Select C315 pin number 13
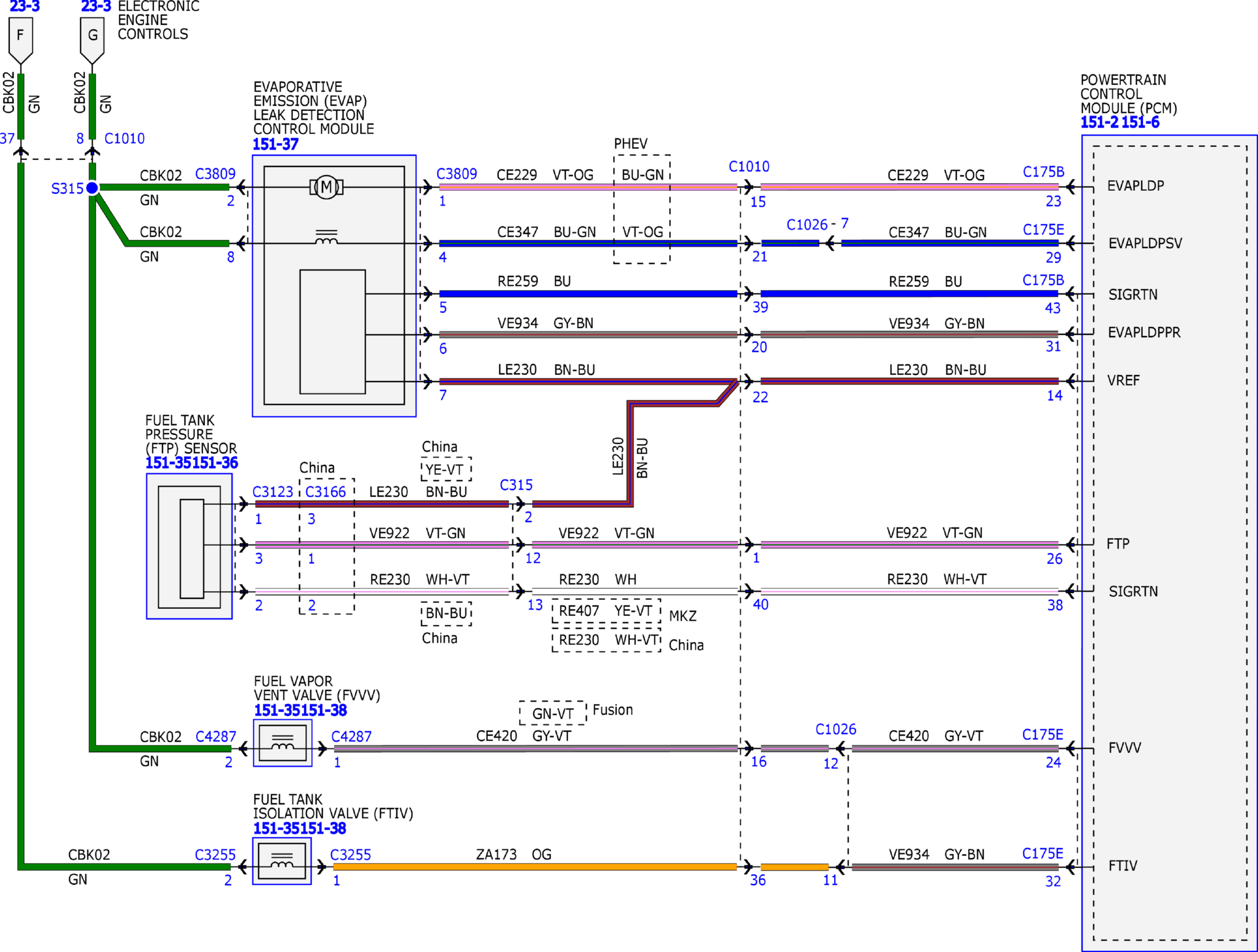Viewport: 1258px width, 952px height. click(x=535, y=605)
